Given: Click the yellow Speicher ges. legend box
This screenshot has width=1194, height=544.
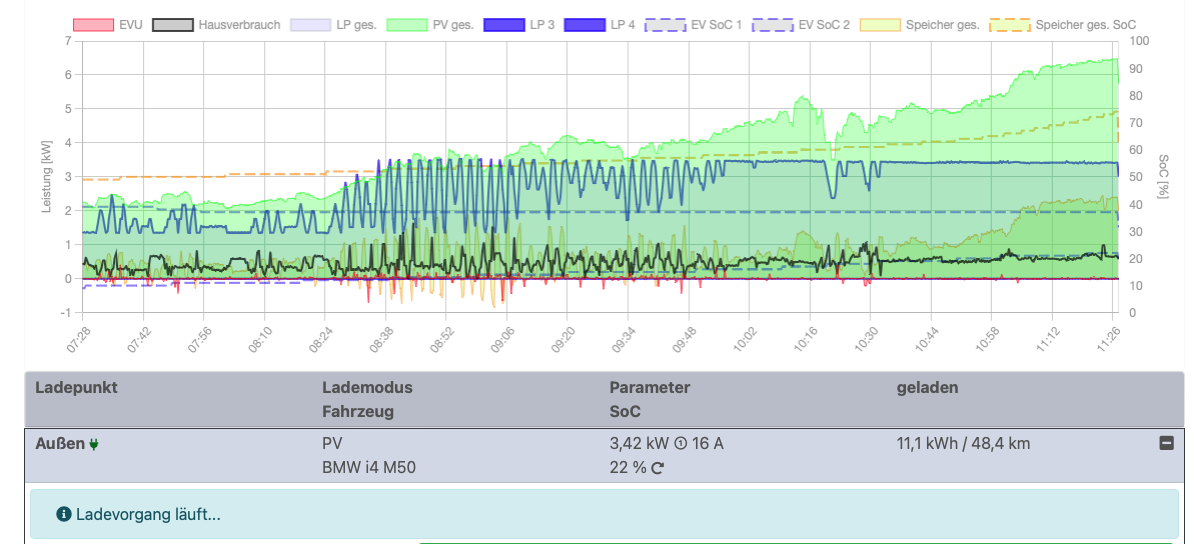Looking at the screenshot, I should pos(880,24).
